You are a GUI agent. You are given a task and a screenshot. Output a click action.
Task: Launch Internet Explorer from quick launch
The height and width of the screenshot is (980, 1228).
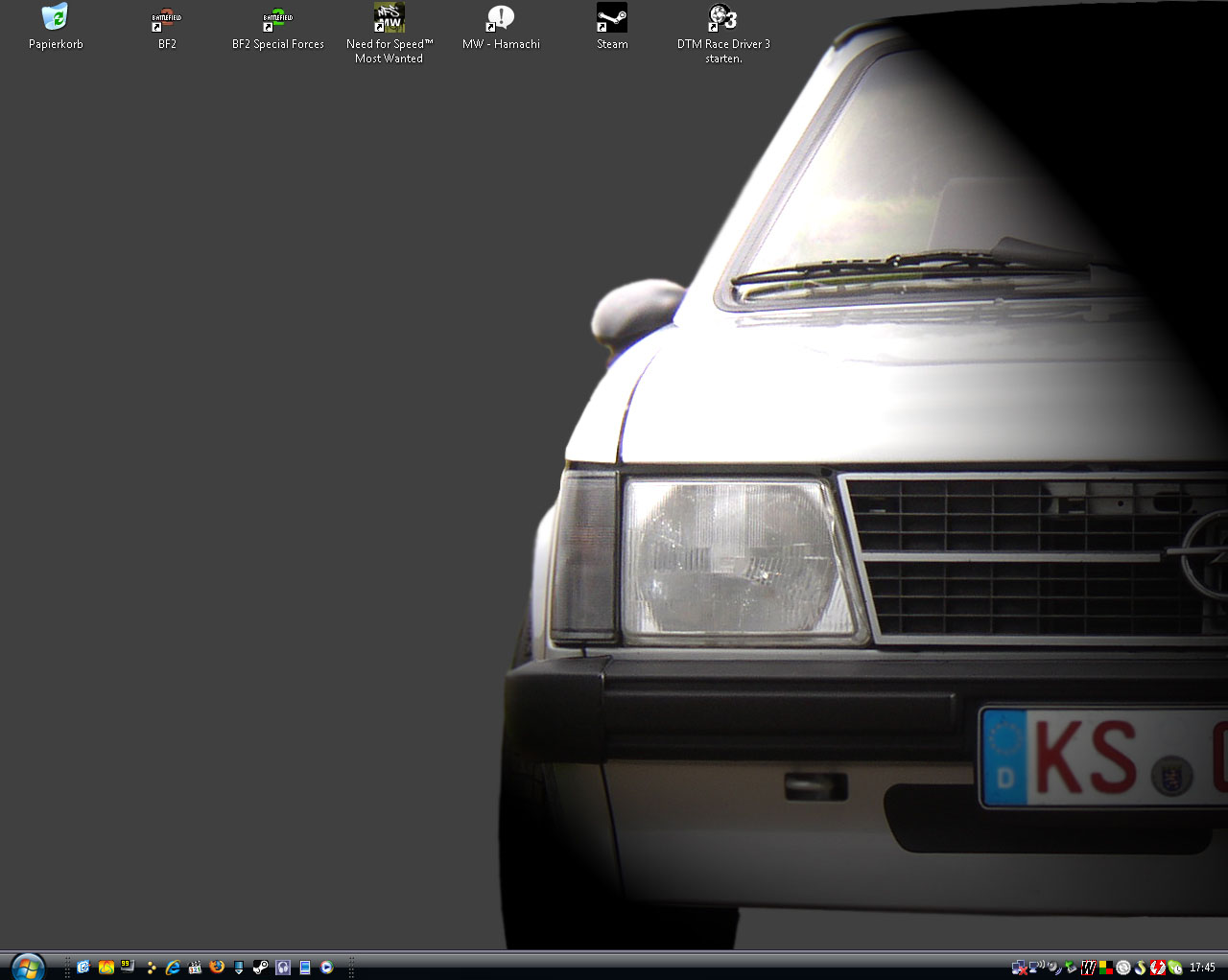[173, 968]
